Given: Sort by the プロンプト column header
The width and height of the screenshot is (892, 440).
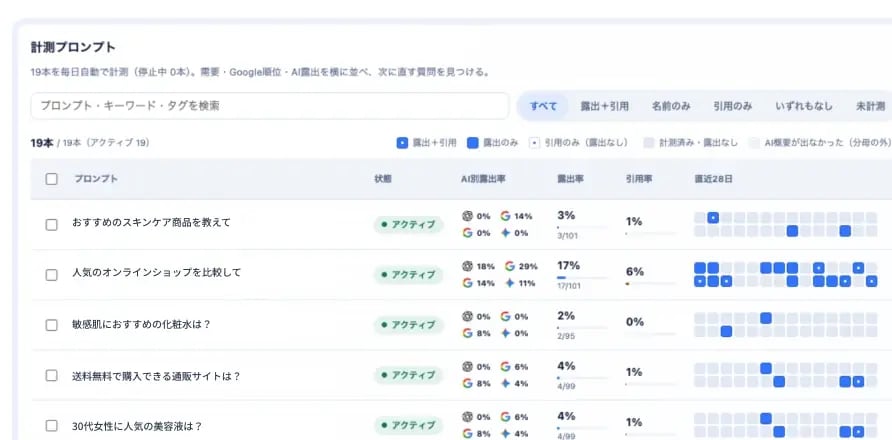Looking at the screenshot, I should tap(96, 179).
